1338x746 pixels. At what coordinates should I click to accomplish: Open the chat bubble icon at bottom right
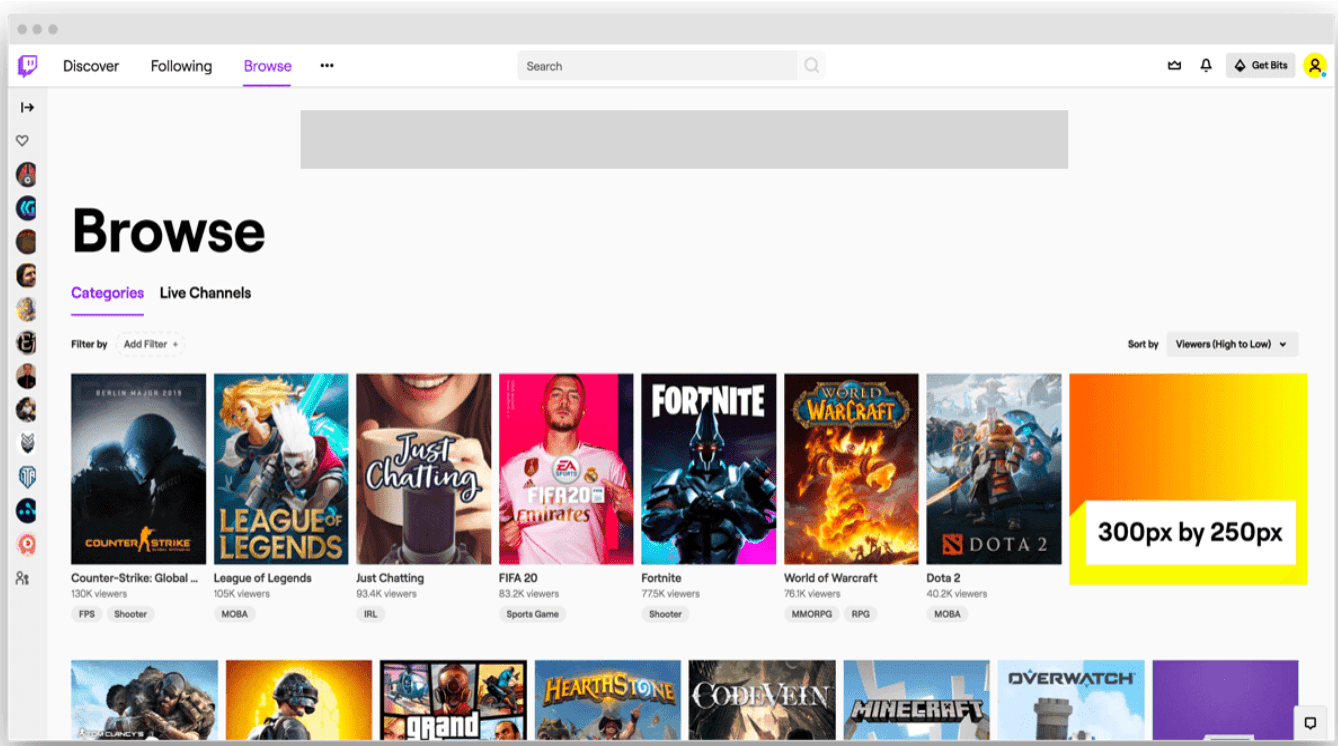coord(1310,723)
